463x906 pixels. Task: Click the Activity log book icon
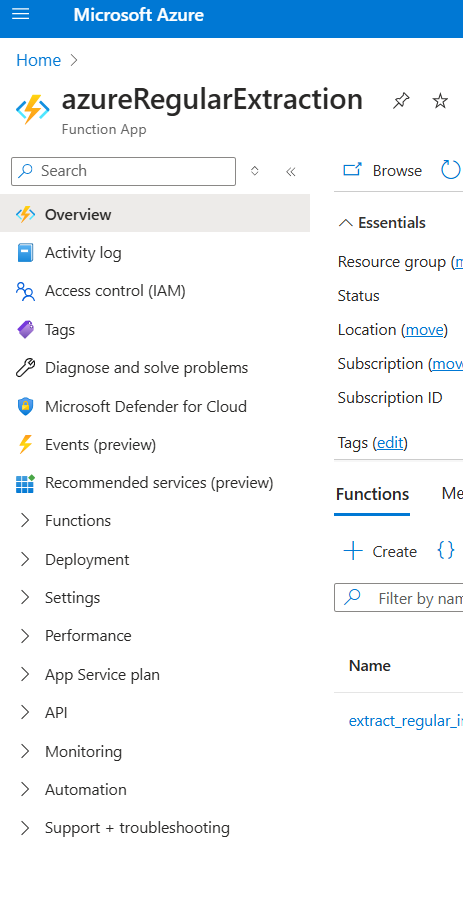pyautogui.click(x=25, y=253)
